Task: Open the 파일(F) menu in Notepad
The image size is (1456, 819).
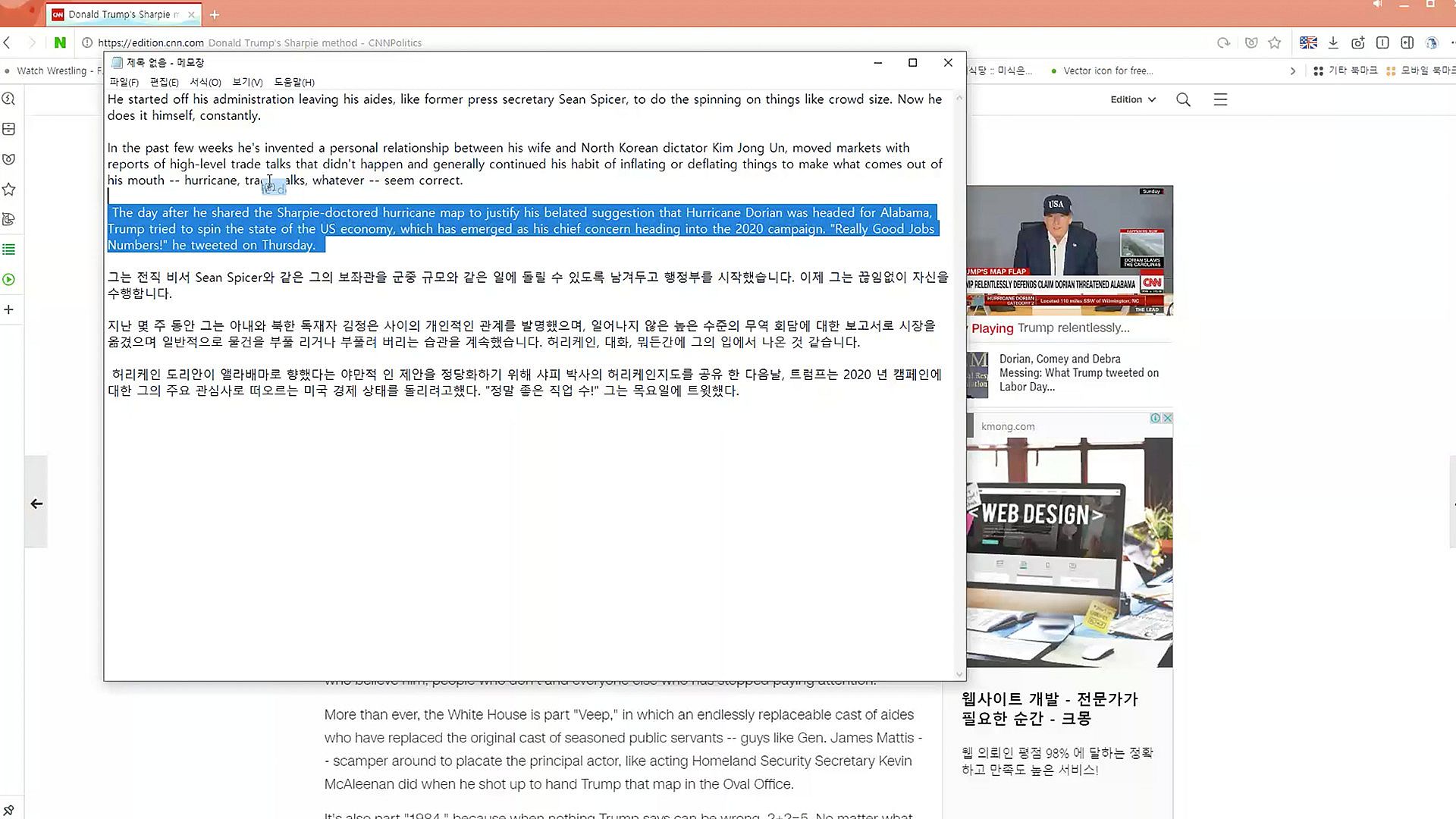Action: [124, 82]
